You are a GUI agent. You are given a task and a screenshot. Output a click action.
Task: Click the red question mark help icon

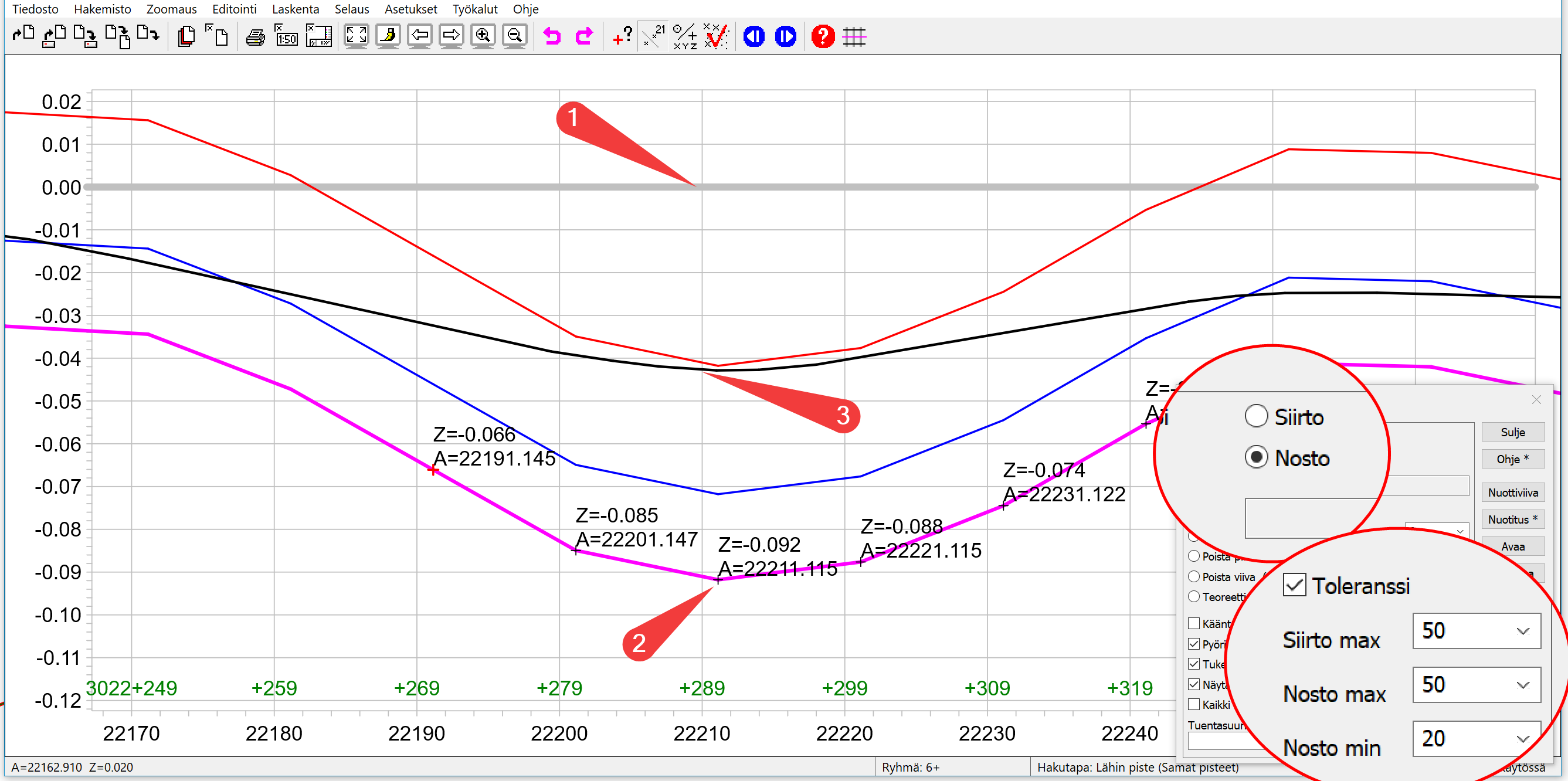tap(822, 36)
